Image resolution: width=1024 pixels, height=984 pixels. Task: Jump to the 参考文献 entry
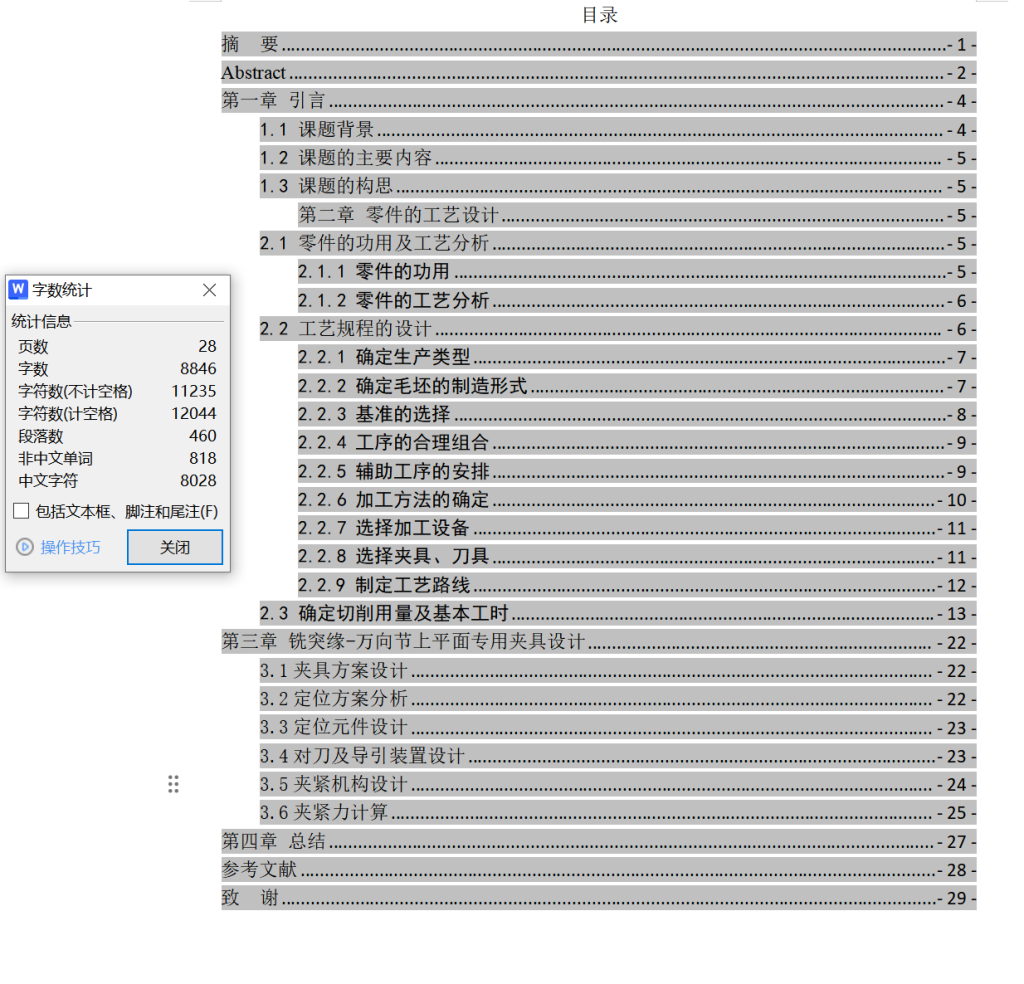pyautogui.click(x=259, y=870)
